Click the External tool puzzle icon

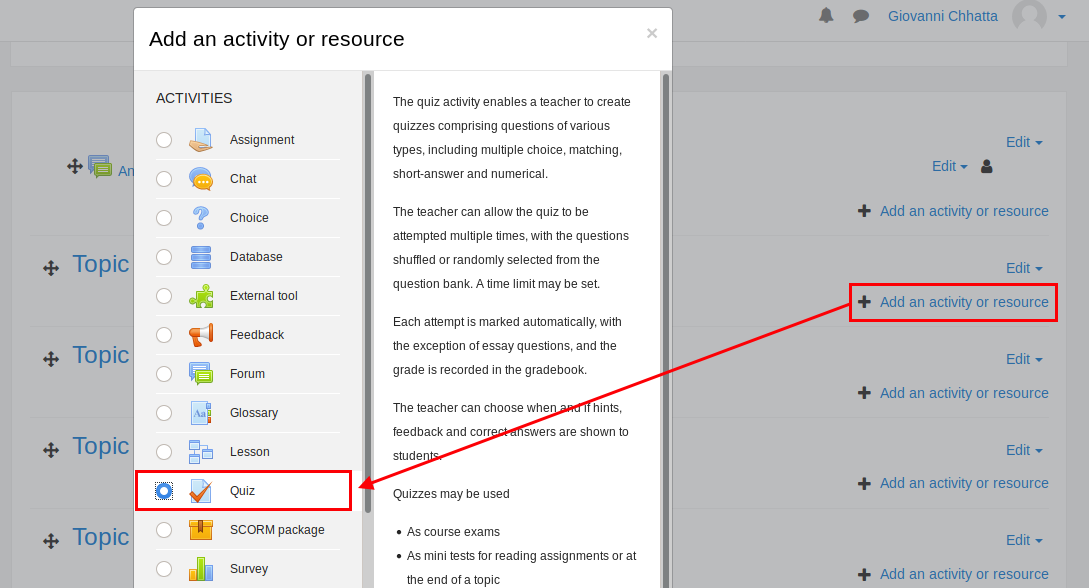point(201,296)
